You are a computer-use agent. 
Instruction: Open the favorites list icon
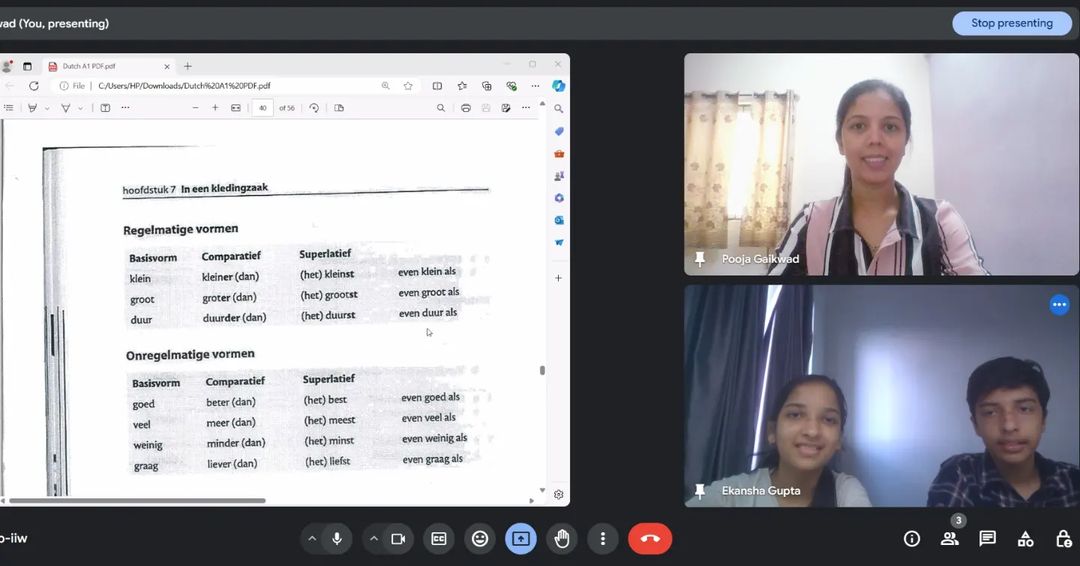pos(462,86)
